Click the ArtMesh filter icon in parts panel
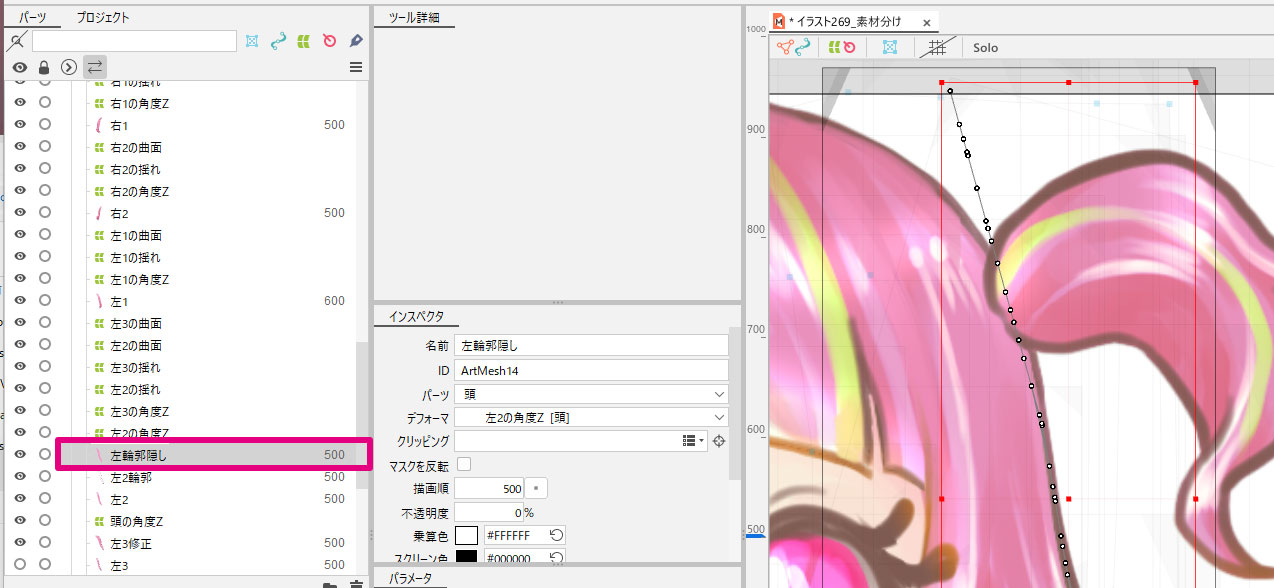This screenshot has width=1274, height=588. 252,41
